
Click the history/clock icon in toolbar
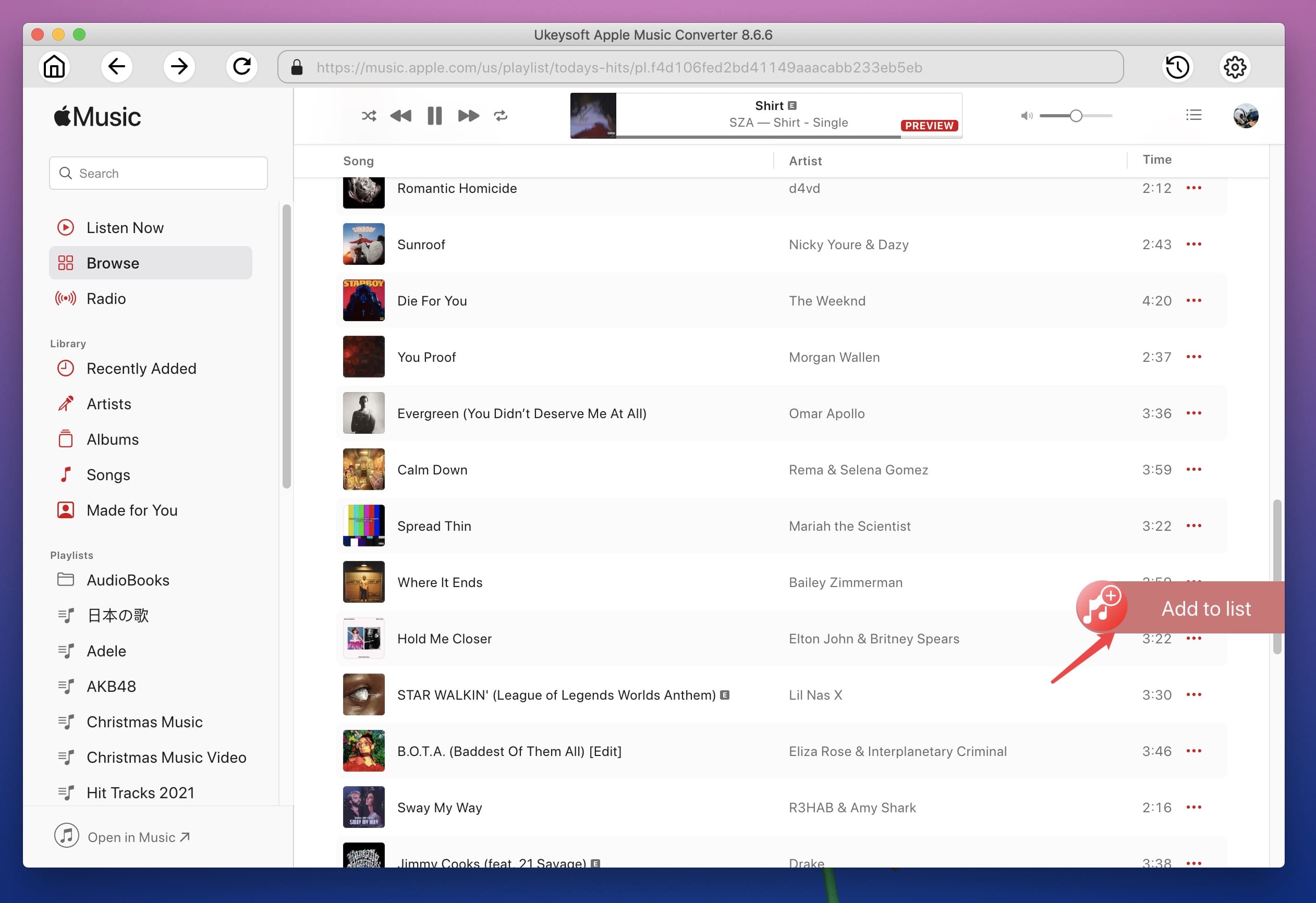coord(1178,67)
